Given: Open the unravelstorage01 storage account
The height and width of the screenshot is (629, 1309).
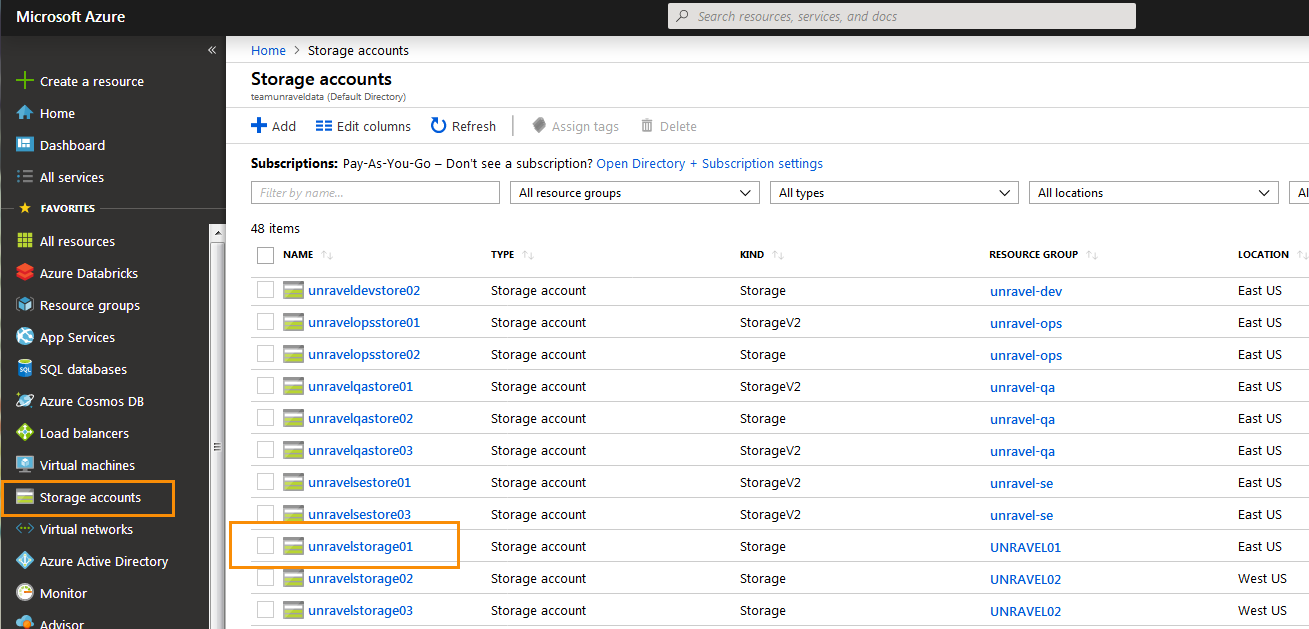Looking at the screenshot, I should click(360, 547).
